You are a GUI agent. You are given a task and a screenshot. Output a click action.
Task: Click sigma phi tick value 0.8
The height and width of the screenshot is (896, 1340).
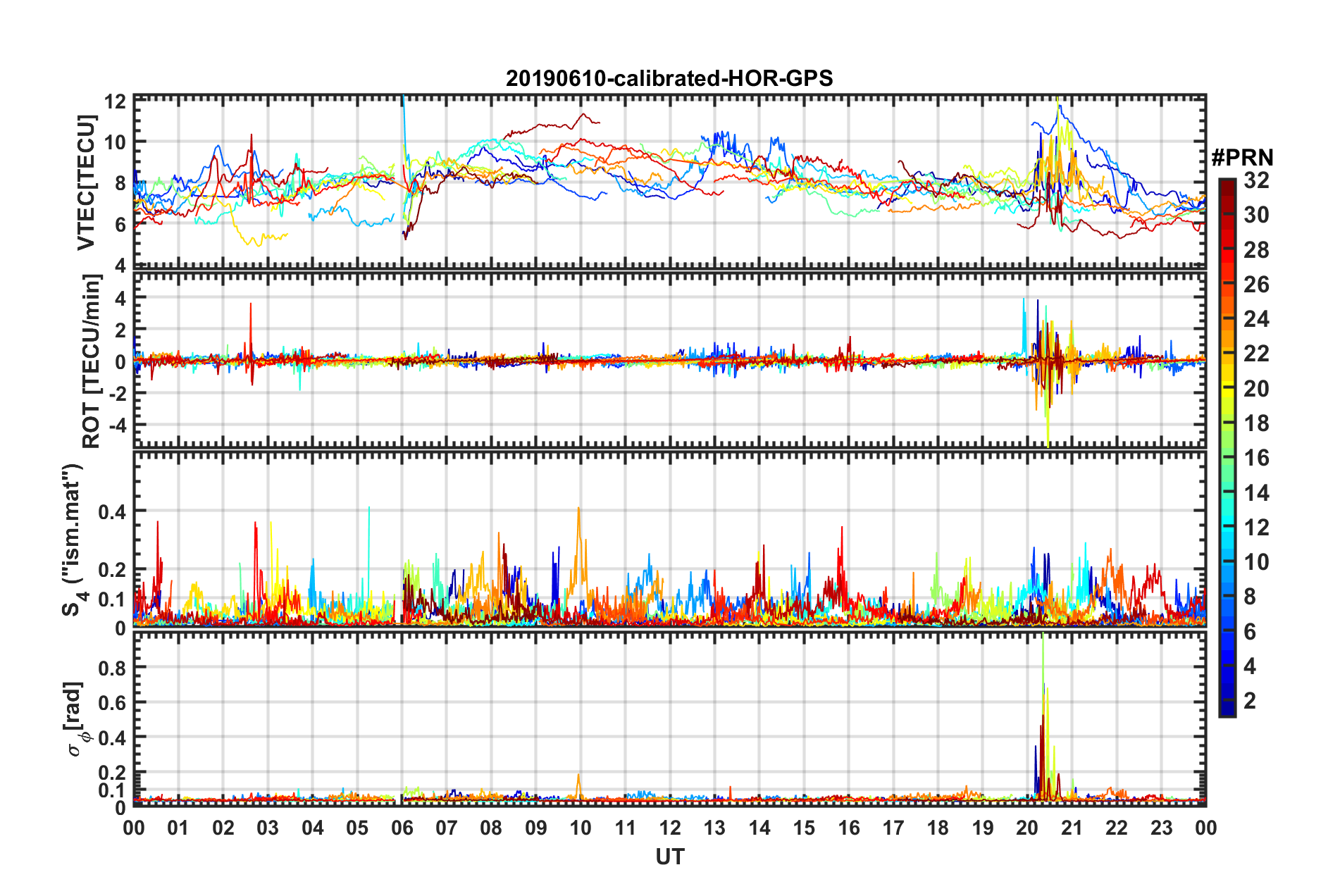coord(113,668)
